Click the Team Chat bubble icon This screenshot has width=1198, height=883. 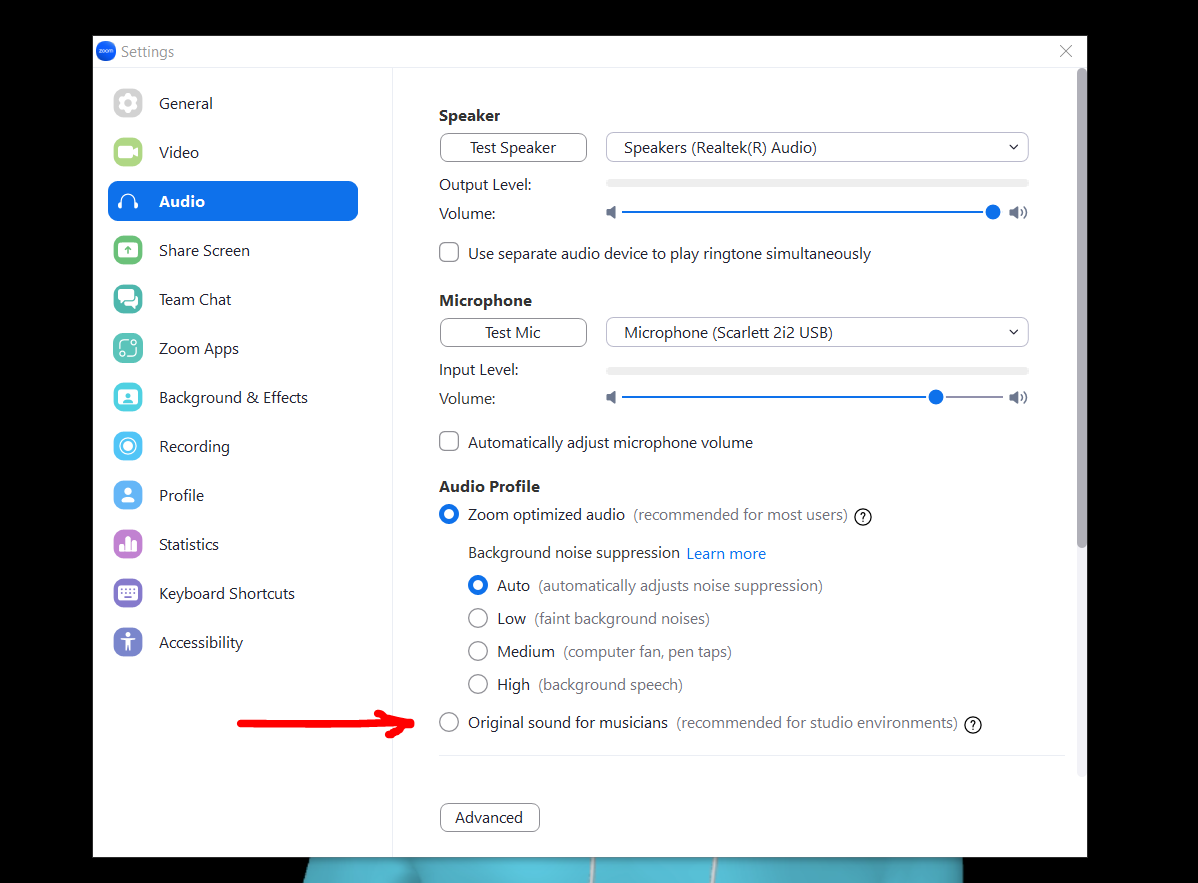[x=128, y=299]
